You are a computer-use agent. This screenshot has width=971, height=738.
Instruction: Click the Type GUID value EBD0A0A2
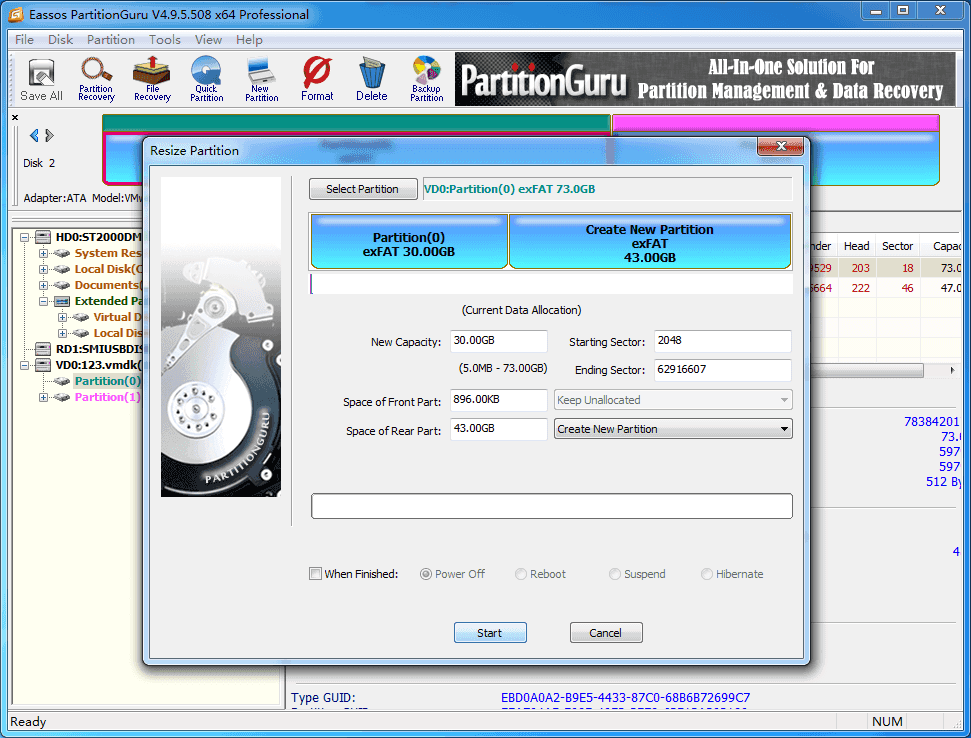(625, 698)
